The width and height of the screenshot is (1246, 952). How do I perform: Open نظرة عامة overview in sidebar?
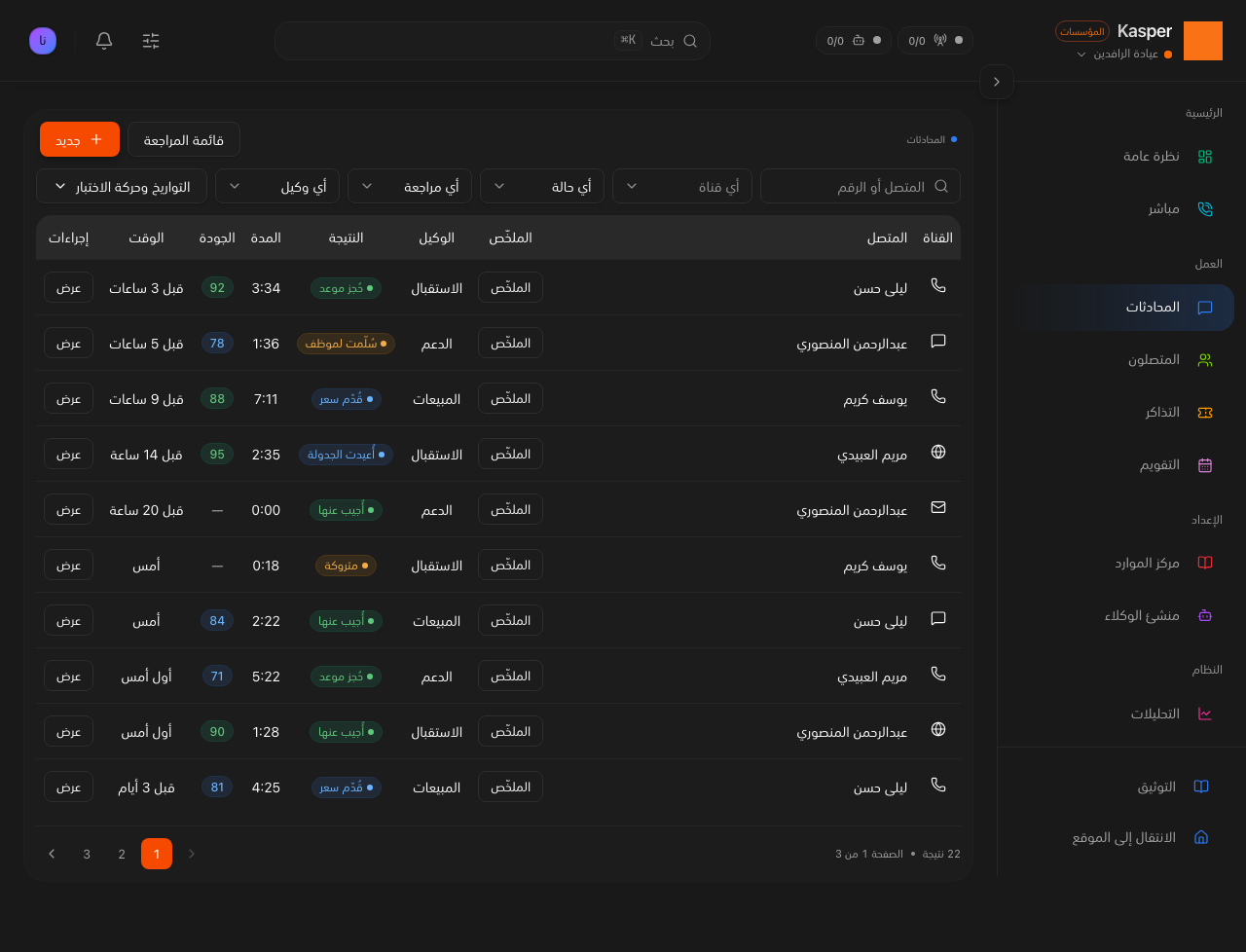tap(1119, 157)
